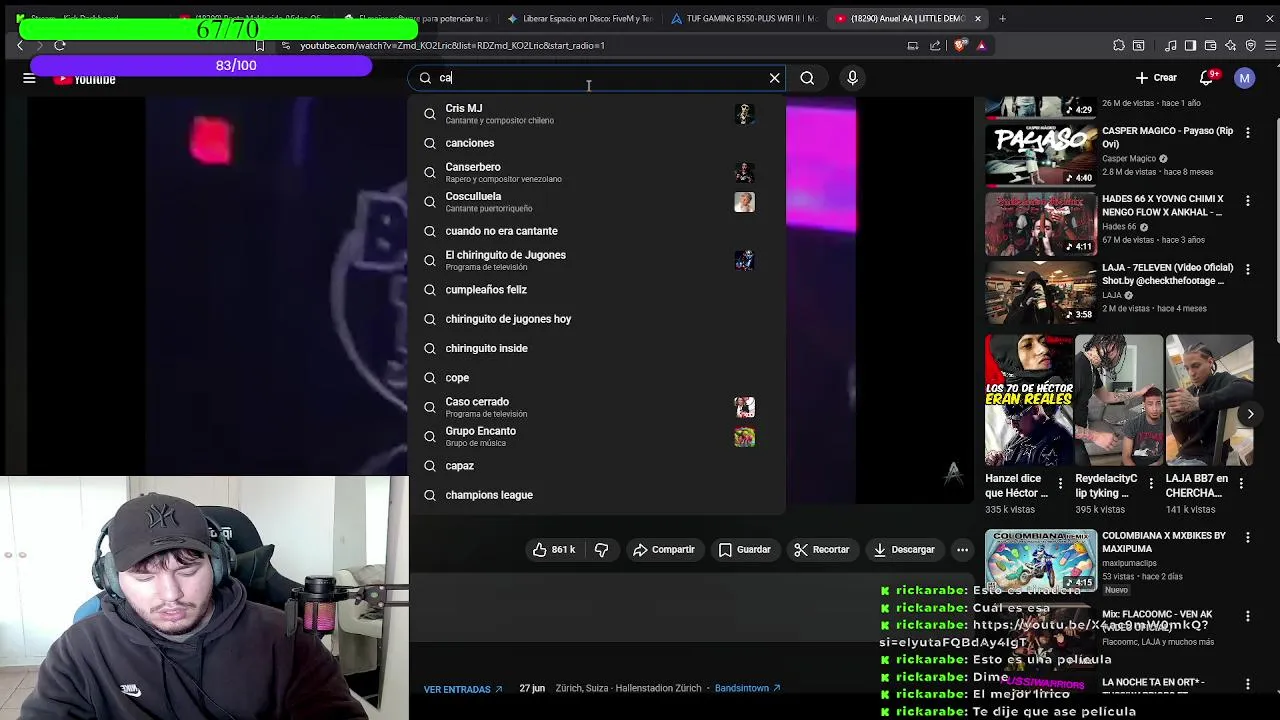Viewport: 1280px width, 720px height.
Task: Reload the page in browser
Action: tap(60, 45)
